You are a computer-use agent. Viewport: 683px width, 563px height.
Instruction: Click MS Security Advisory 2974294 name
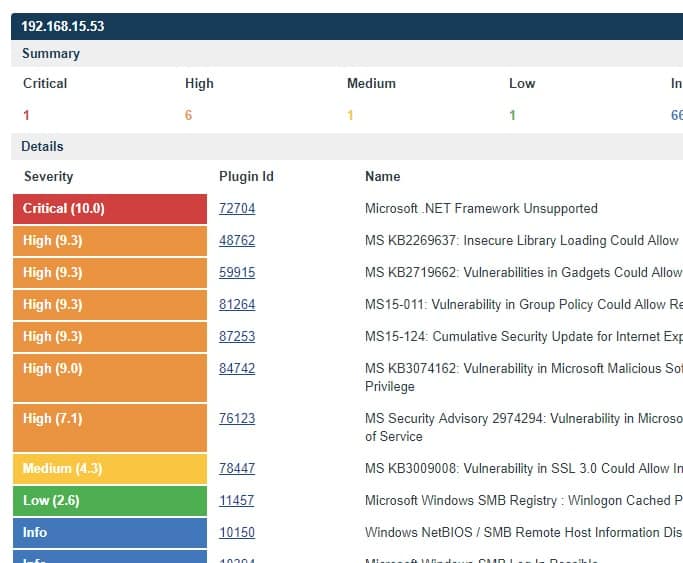click(524, 428)
